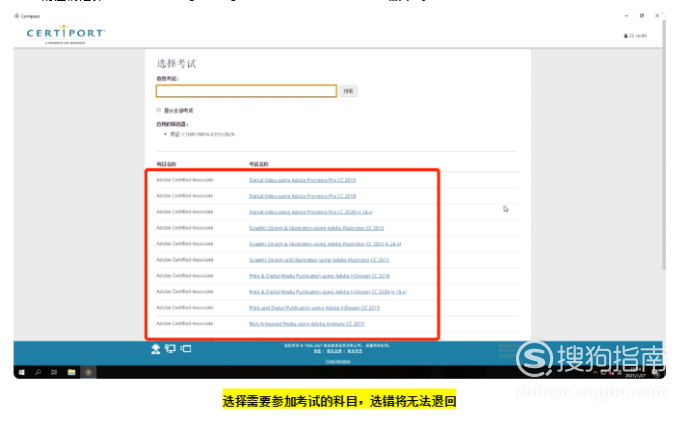Click the Certiport logo

(66, 34)
